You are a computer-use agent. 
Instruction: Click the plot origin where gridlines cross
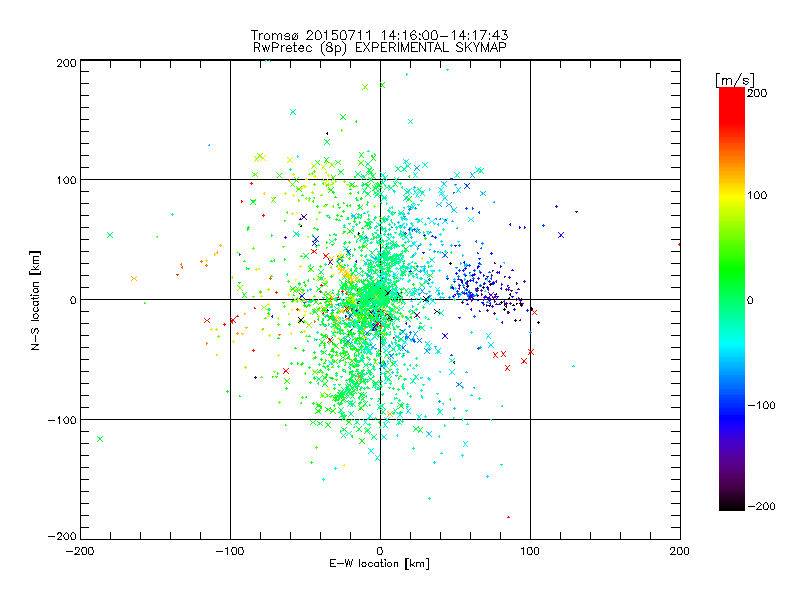point(380,299)
